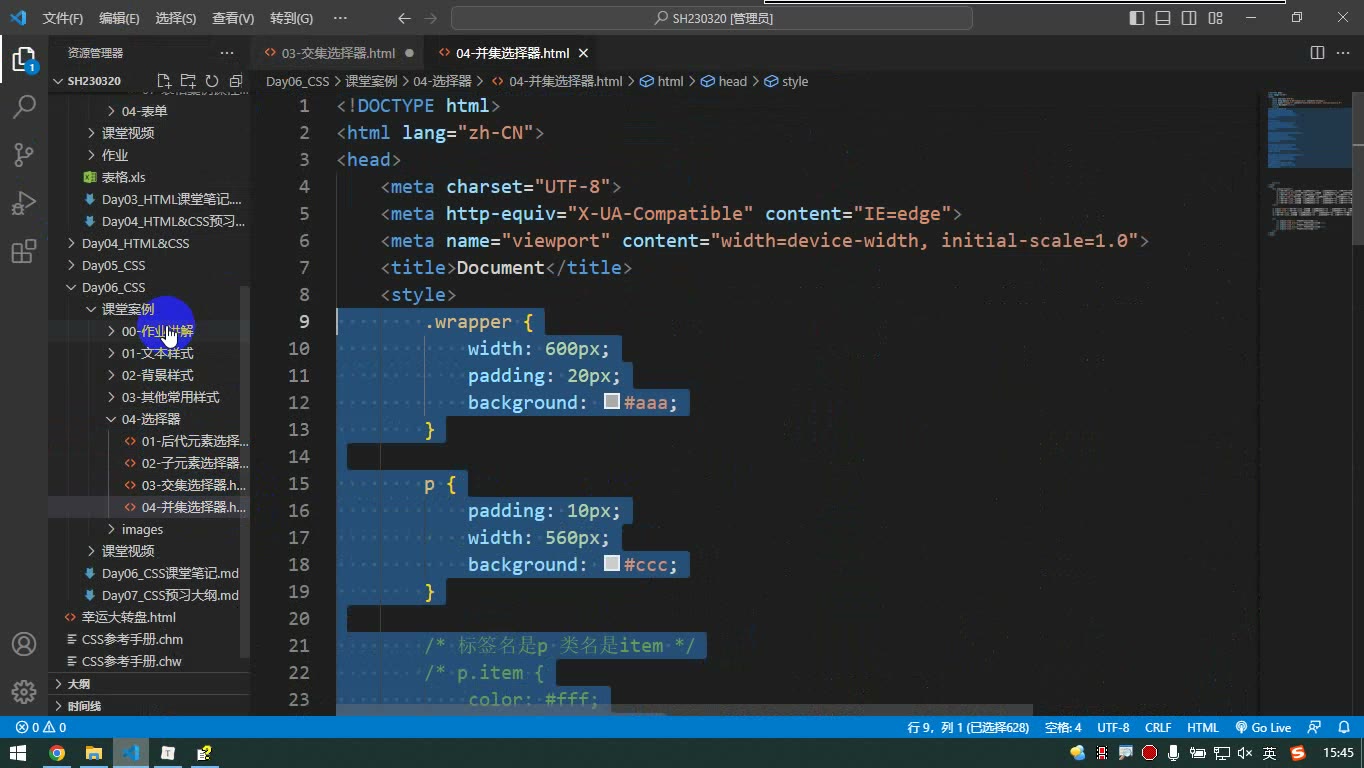Open the 查看(V) menu

[233, 18]
